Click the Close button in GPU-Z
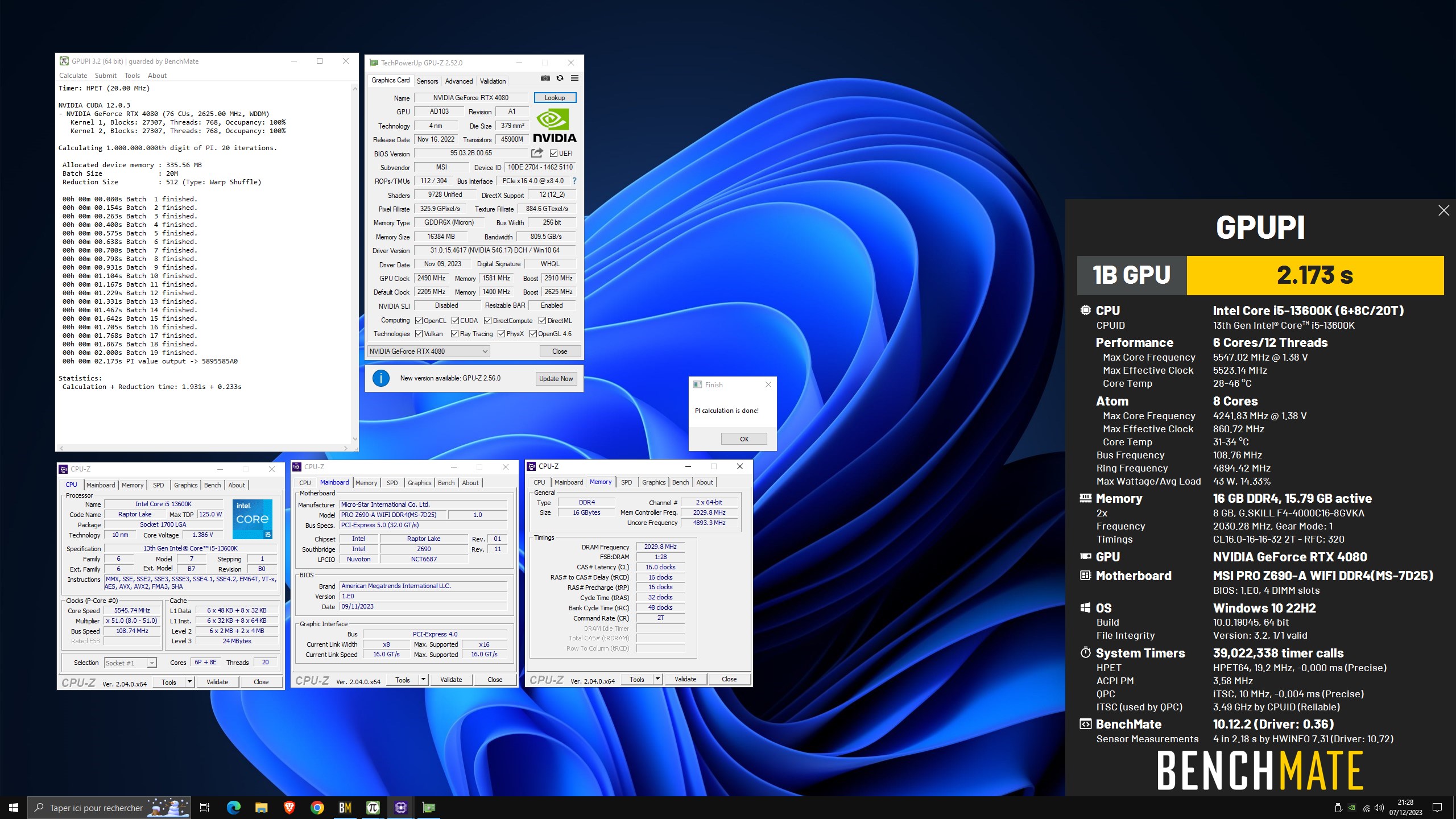Screen dimensions: 1456x819 click(560, 351)
